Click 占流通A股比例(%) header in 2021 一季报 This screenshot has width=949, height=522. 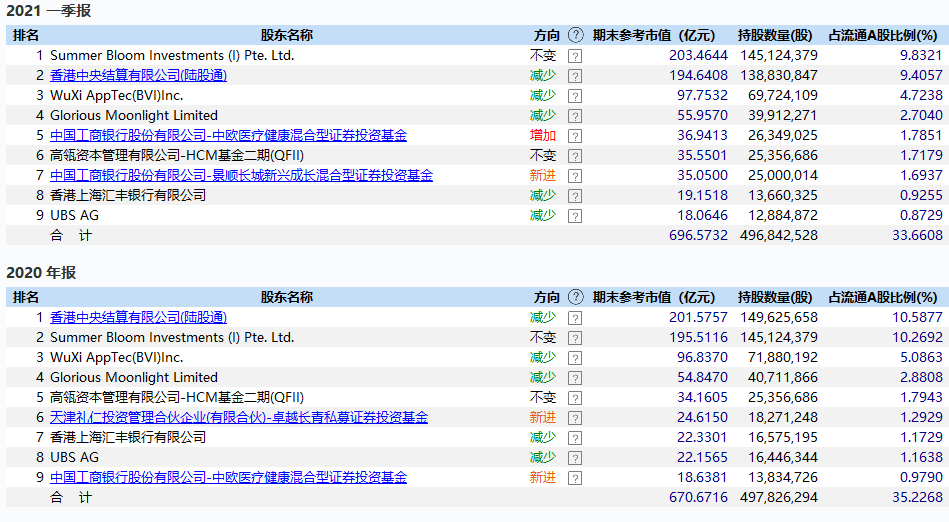pos(882,35)
